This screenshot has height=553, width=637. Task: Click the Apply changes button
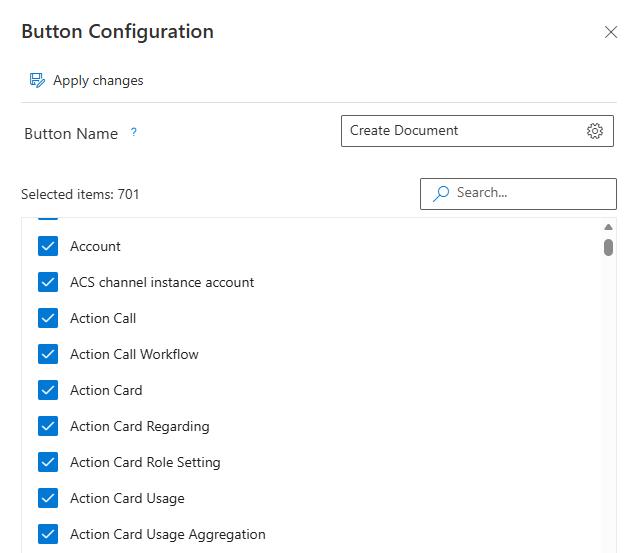tap(97, 81)
